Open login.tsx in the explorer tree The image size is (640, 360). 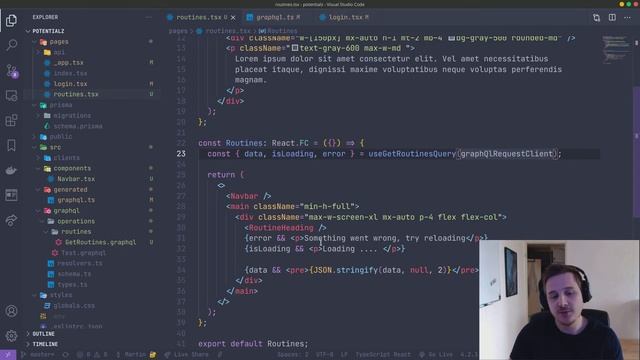click(70, 84)
